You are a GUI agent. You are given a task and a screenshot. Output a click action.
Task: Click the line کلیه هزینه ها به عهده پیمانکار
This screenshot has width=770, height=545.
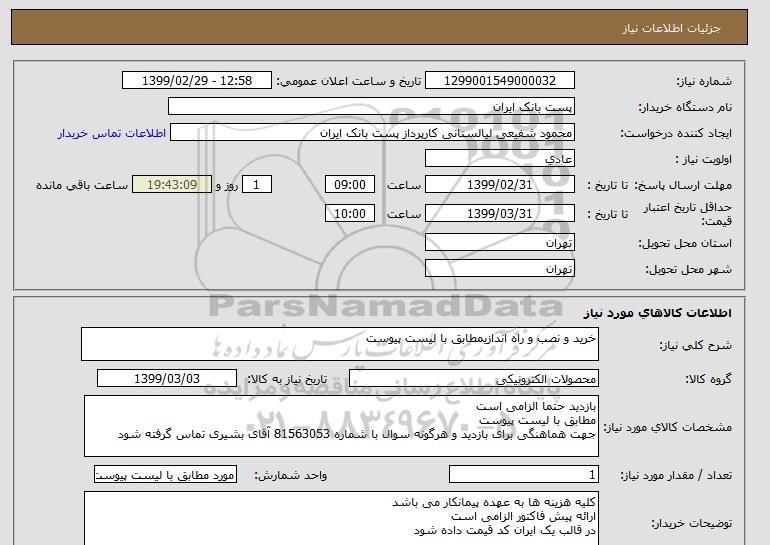click(494, 502)
